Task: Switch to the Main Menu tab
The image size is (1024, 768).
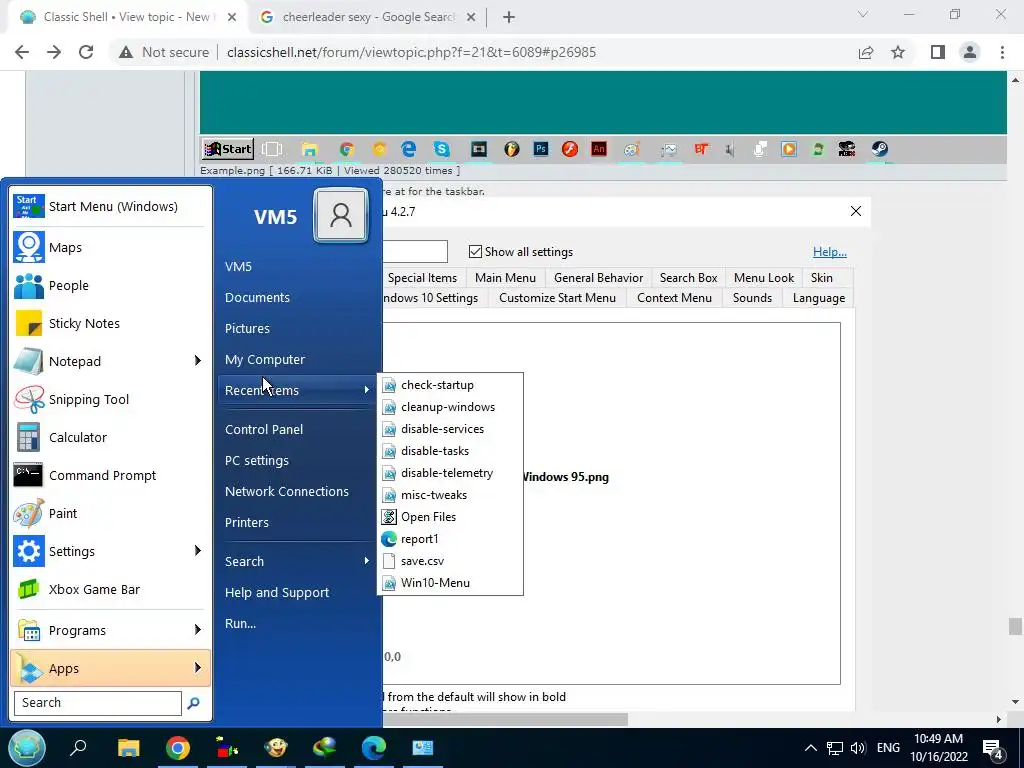Action: (x=505, y=278)
